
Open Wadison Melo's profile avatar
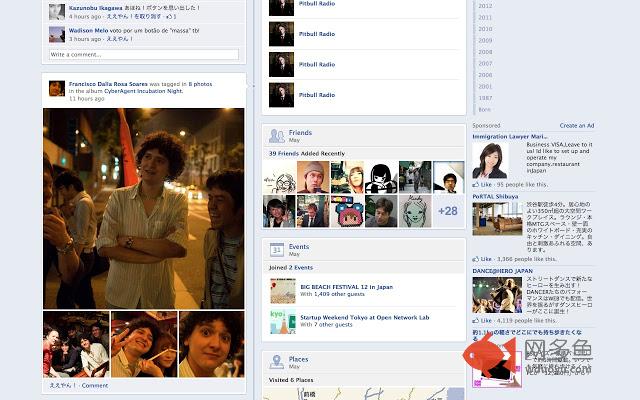coord(57,34)
